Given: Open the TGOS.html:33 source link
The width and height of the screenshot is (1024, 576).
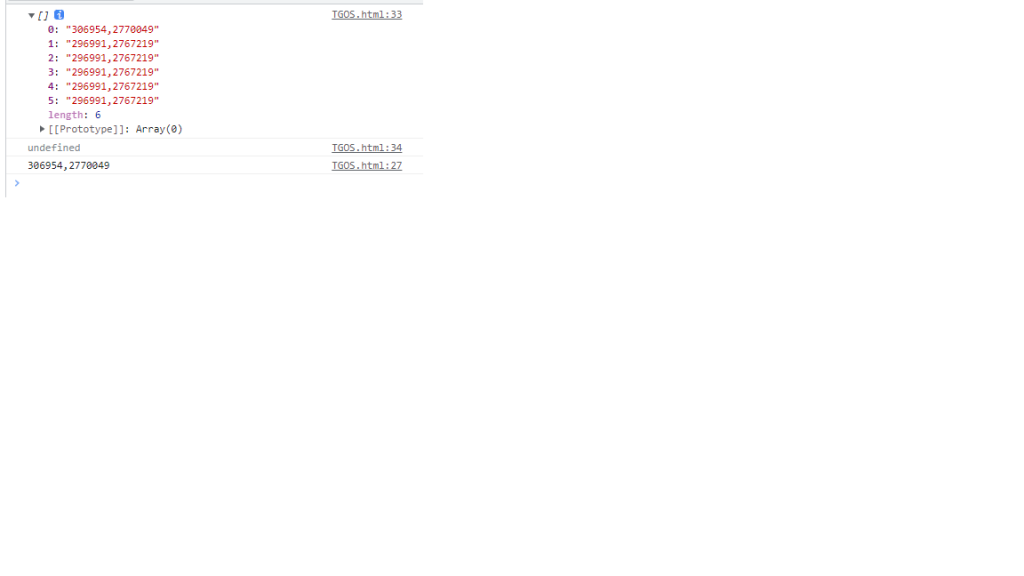Looking at the screenshot, I should pos(366,14).
